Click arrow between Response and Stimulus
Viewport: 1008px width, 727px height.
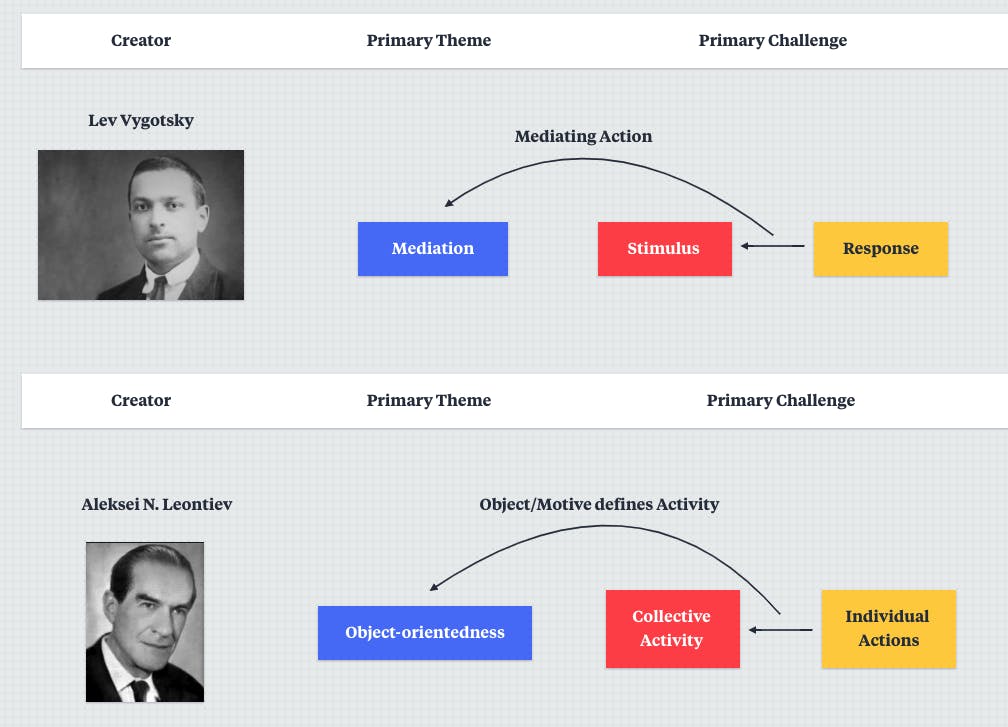772,246
